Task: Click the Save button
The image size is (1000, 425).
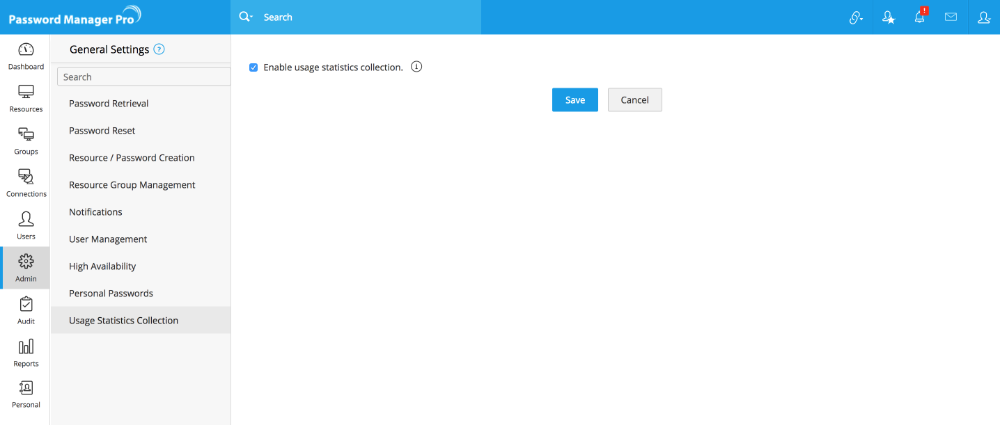Action: coord(575,100)
